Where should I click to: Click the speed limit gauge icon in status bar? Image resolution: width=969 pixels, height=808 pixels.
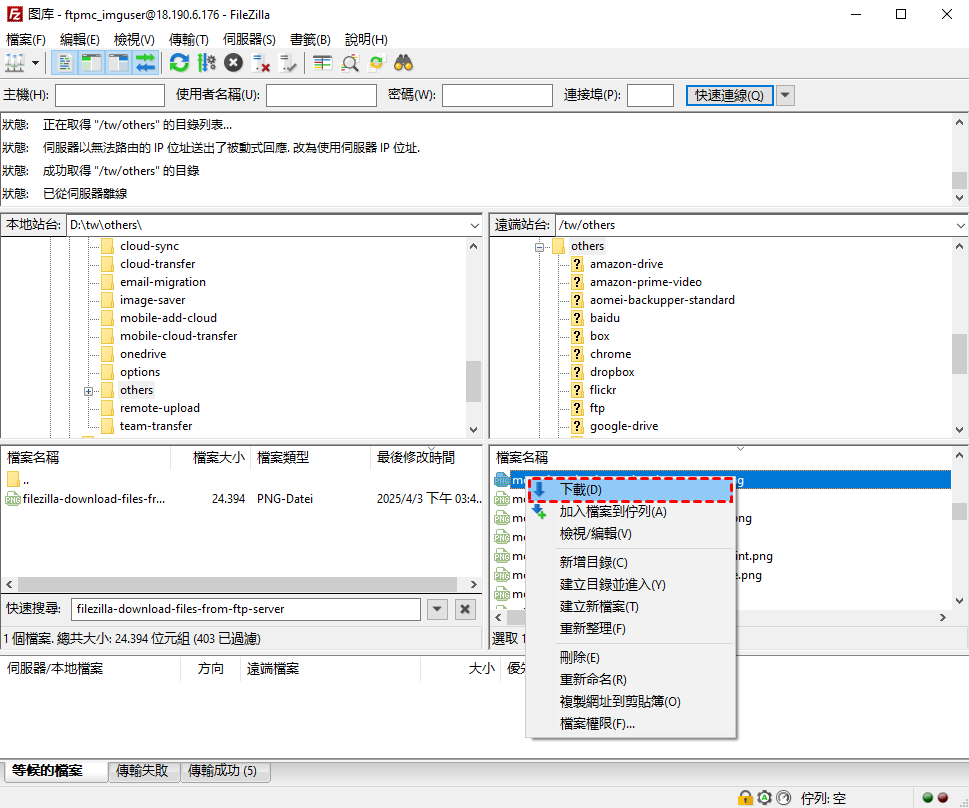point(784,797)
